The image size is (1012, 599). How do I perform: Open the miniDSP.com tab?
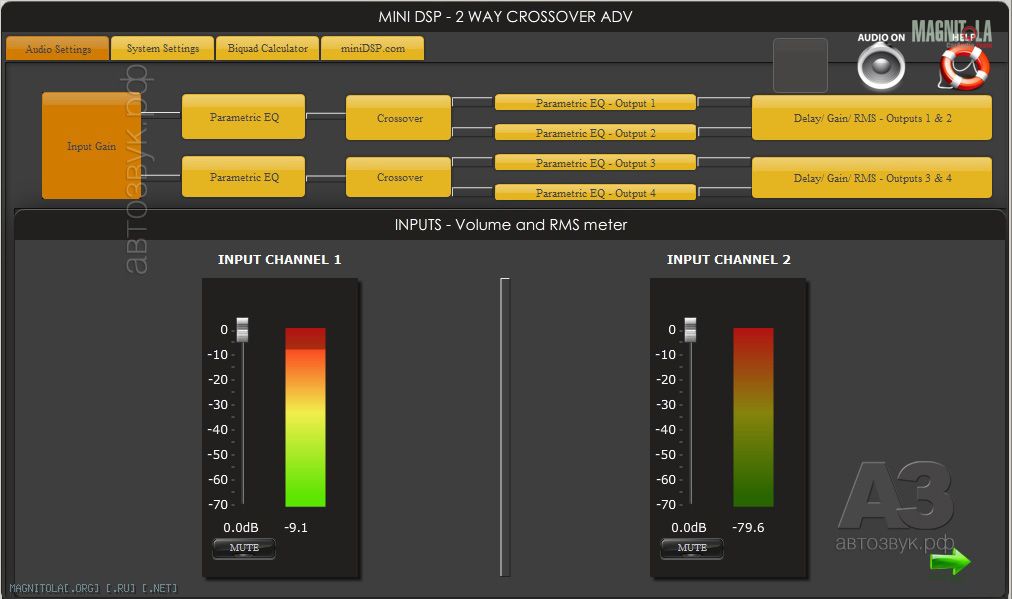pyautogui.click(x=372, y=48)
